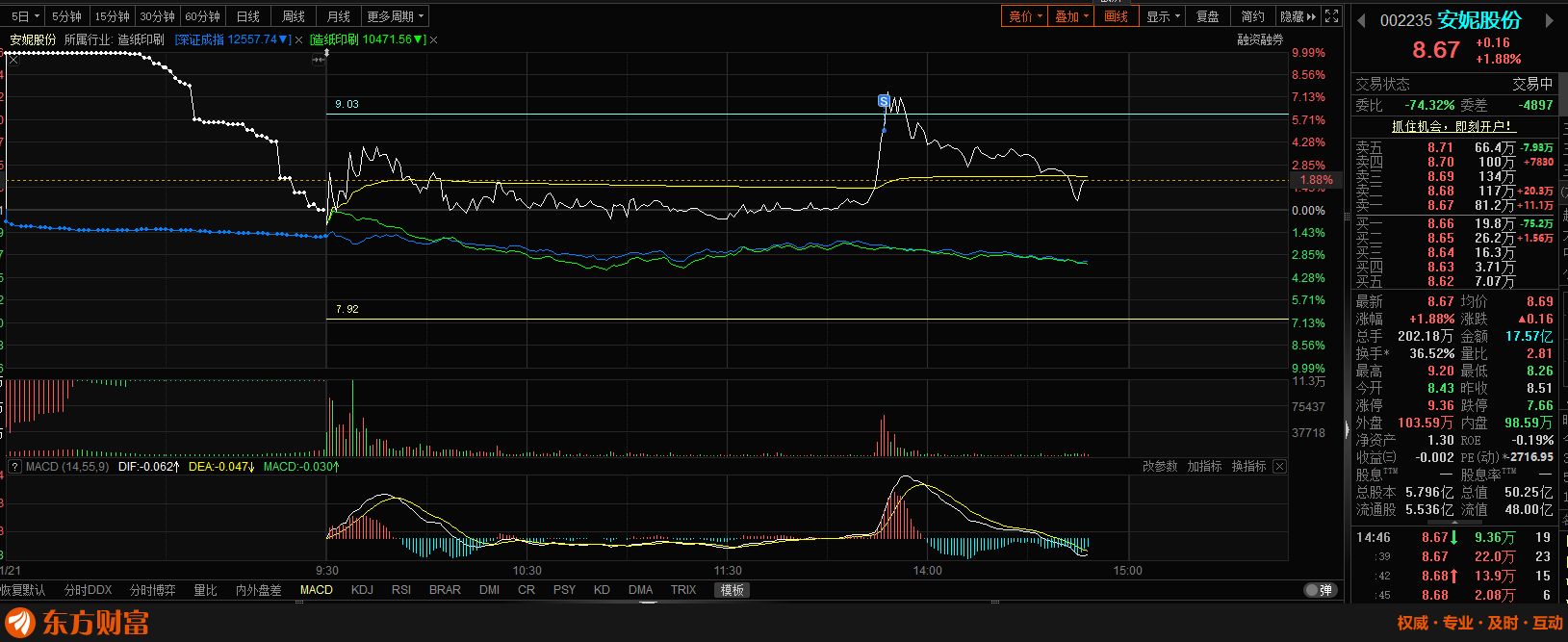Switch chart to 15分钟 period
The image size is (1568, 642).
pos(112,16)
